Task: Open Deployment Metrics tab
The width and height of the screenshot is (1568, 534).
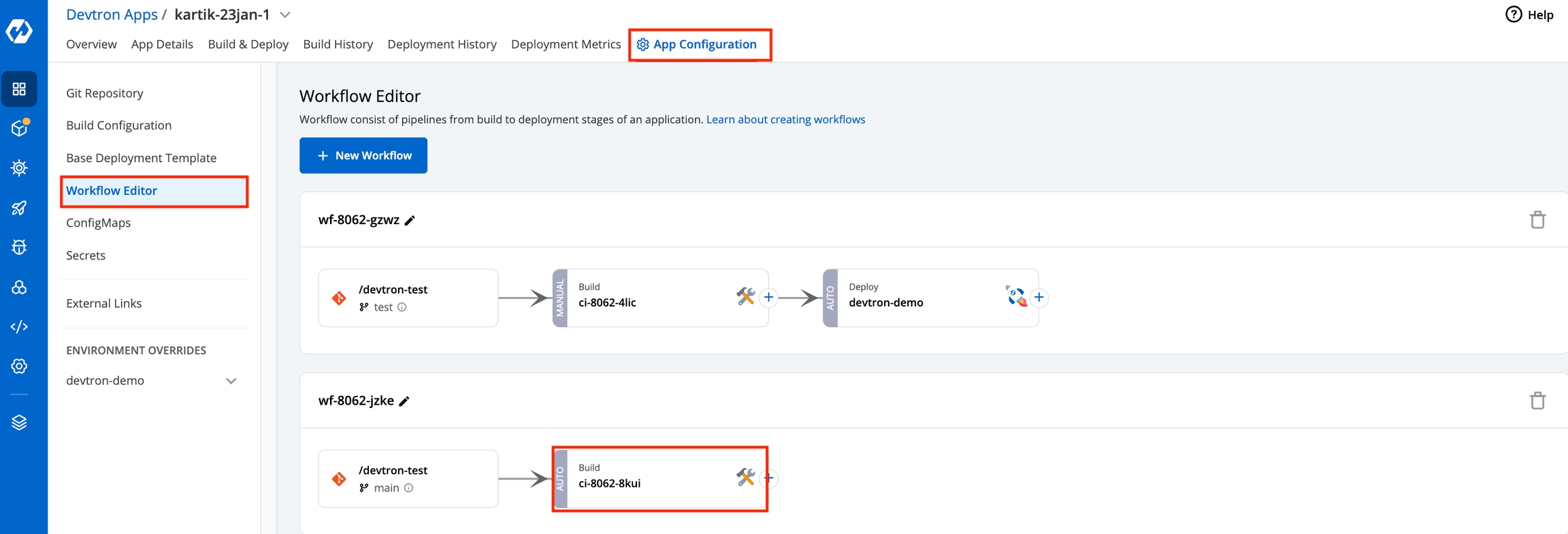Action: coord(566,44)
